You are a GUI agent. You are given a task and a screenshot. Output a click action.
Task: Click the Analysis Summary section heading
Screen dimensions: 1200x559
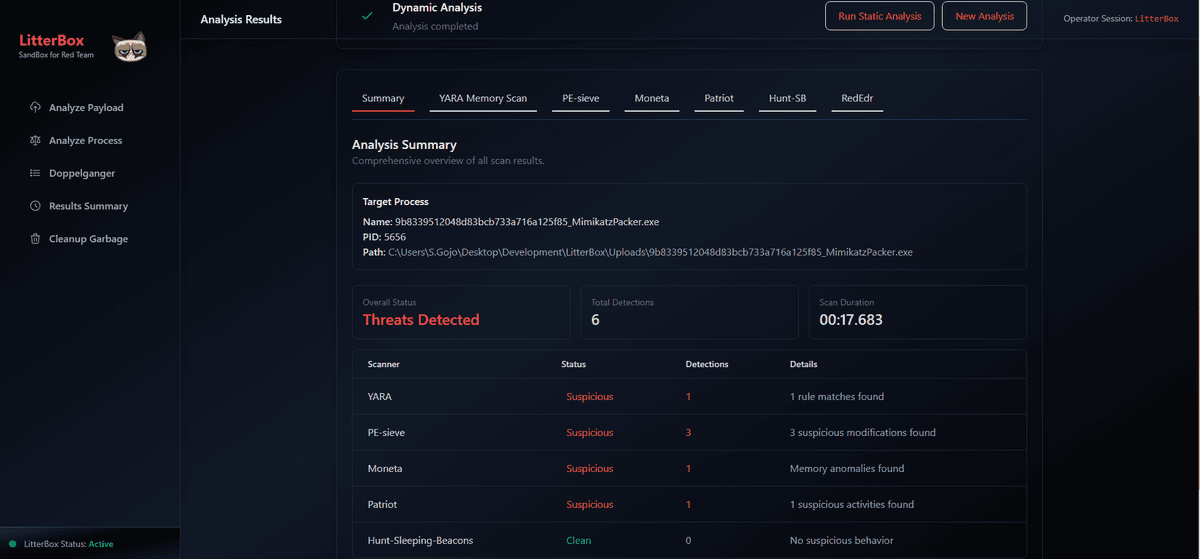404,145
